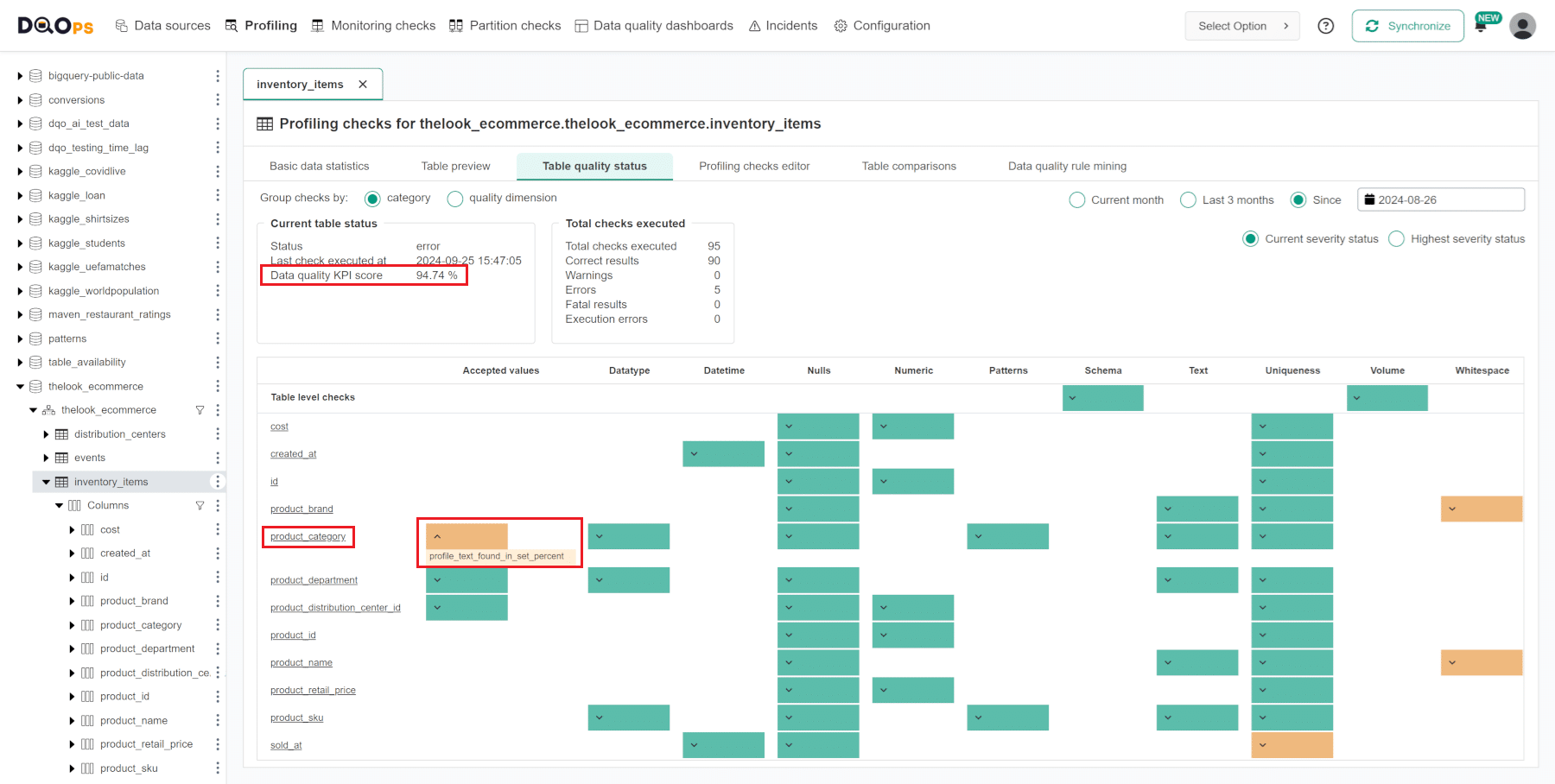Open kebab menu for patterns connection
Viewport: 1555px width, 784px height.
click(x=218, y=338)
